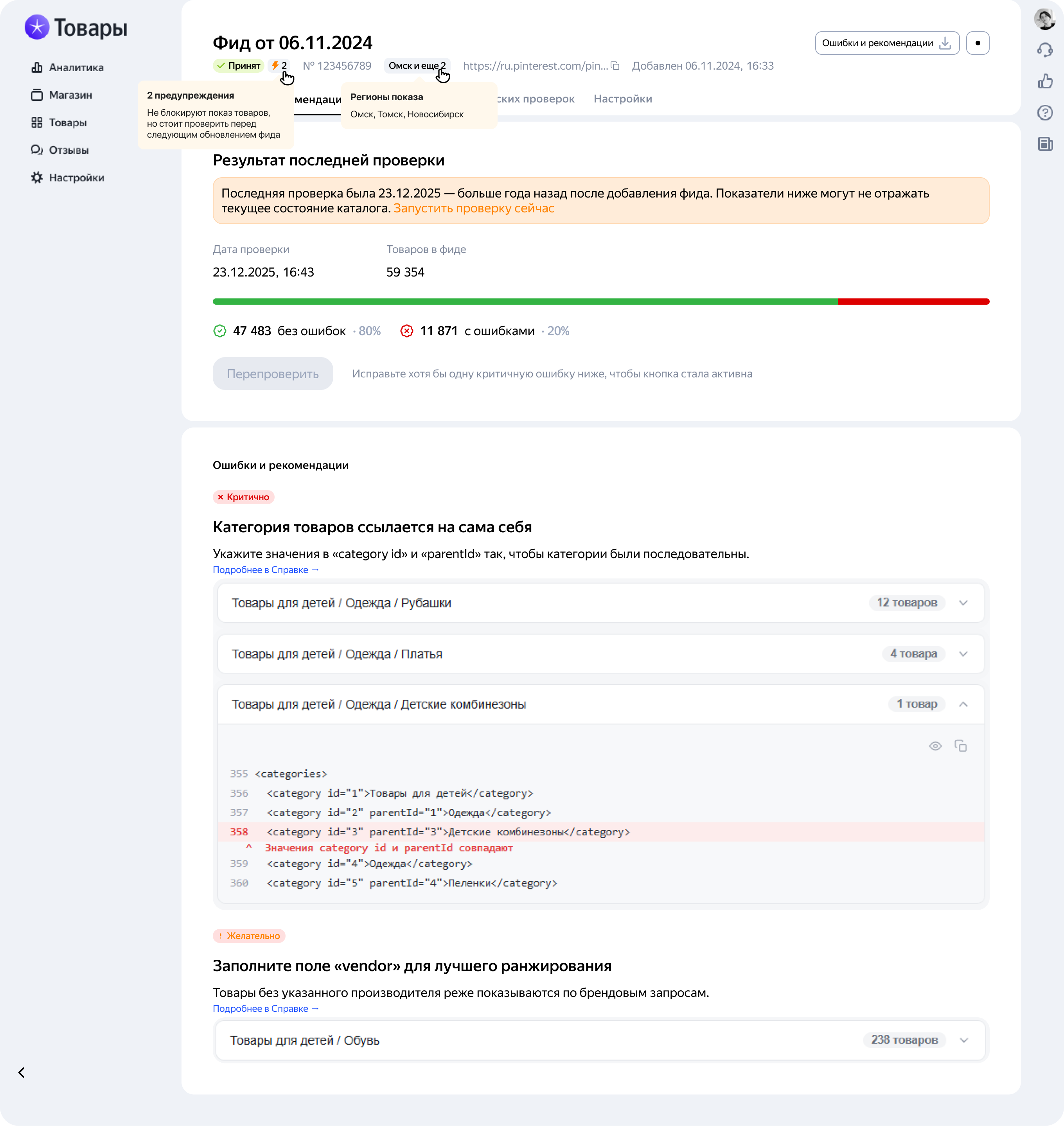The height and width of the screenshot is (1126, 1064).
Task: Collapse the Детские комбинезоны row
Action: [x=601, y=705]
